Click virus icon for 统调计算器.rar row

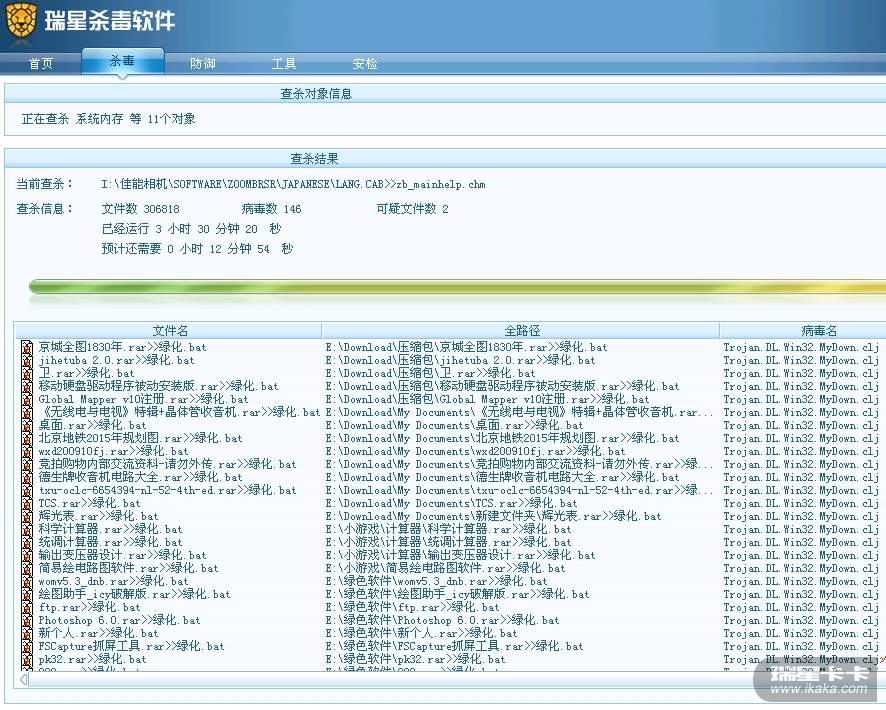point(27,542)
